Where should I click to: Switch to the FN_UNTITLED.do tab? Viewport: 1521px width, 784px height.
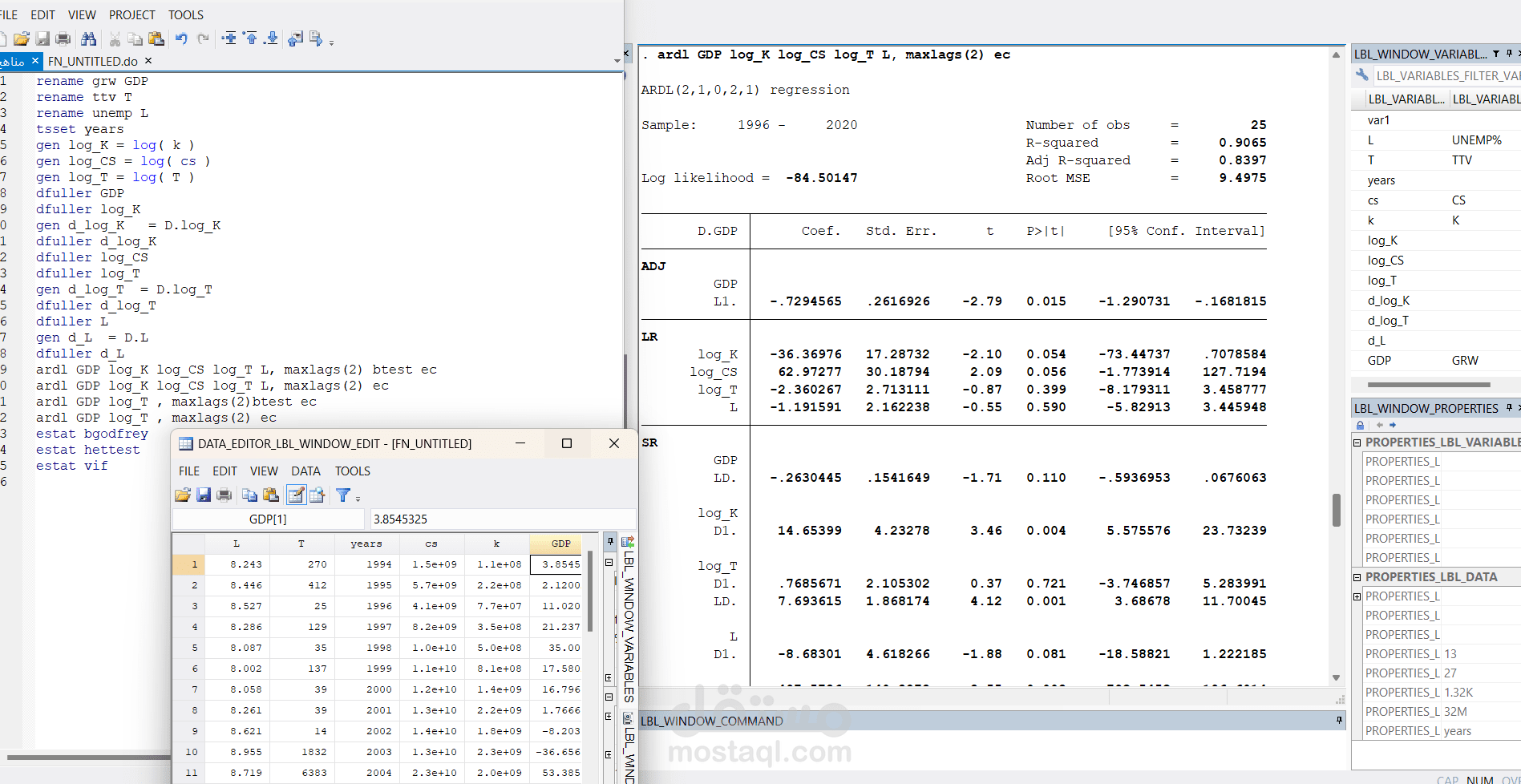point(93,61)
